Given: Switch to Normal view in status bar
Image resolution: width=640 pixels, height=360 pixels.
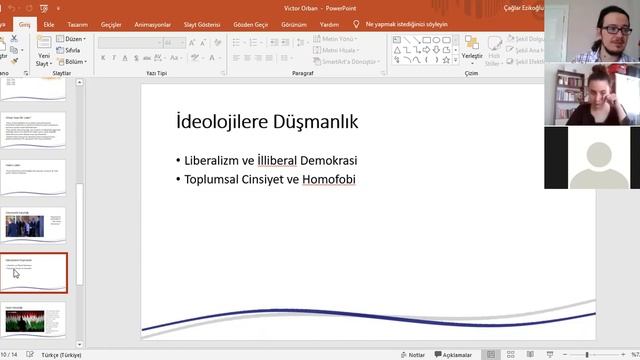Looking at the screenshot, I should pos(491,354).
